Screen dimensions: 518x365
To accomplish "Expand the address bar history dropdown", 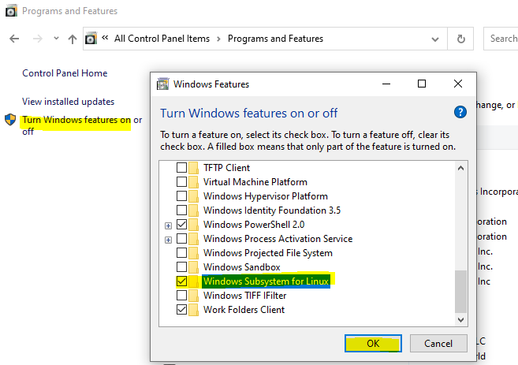I will (435, 39).
